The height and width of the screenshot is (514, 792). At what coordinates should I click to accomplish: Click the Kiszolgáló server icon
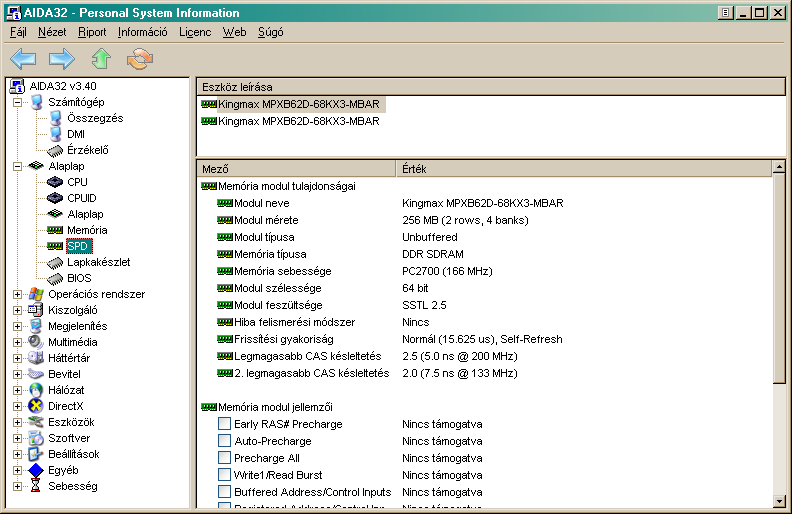coord(36,310)
